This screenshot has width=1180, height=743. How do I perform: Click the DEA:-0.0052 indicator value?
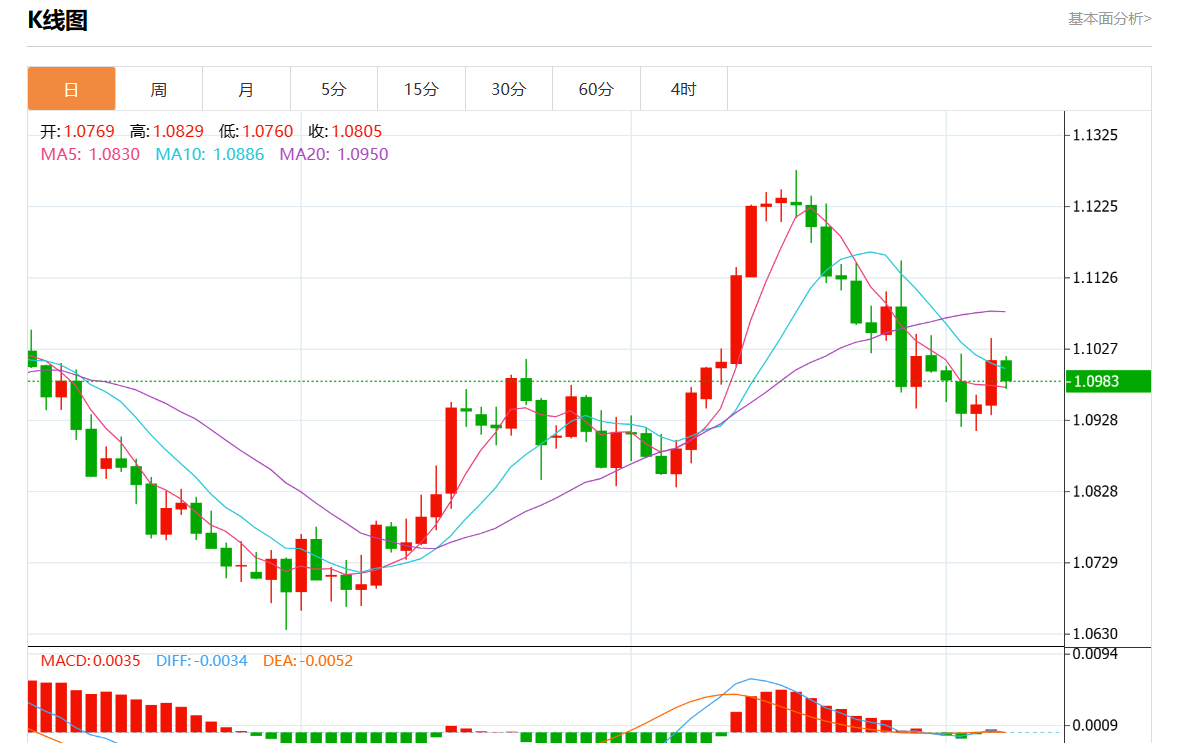(308, 661)
